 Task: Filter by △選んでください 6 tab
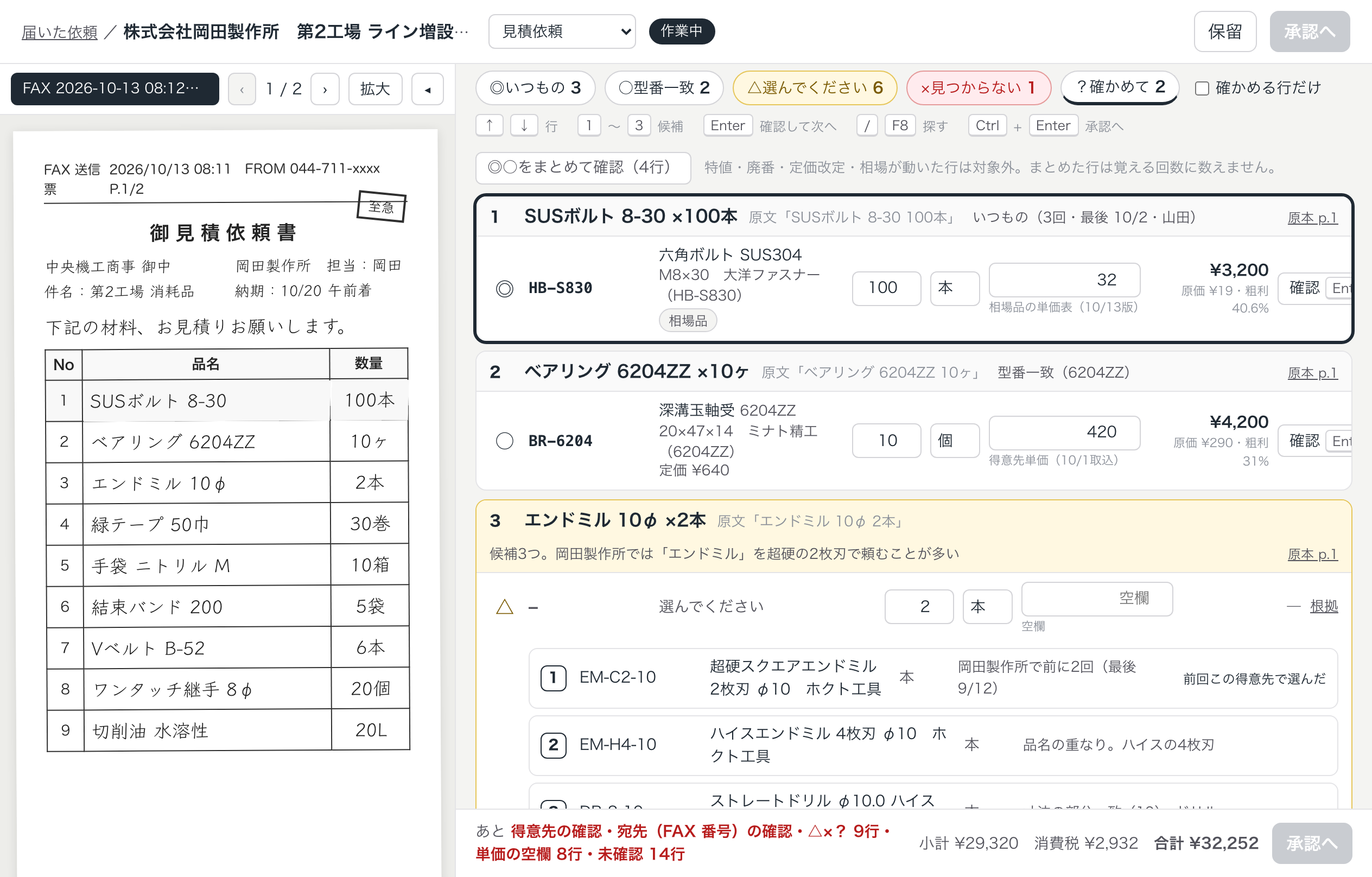coord(815,88)
